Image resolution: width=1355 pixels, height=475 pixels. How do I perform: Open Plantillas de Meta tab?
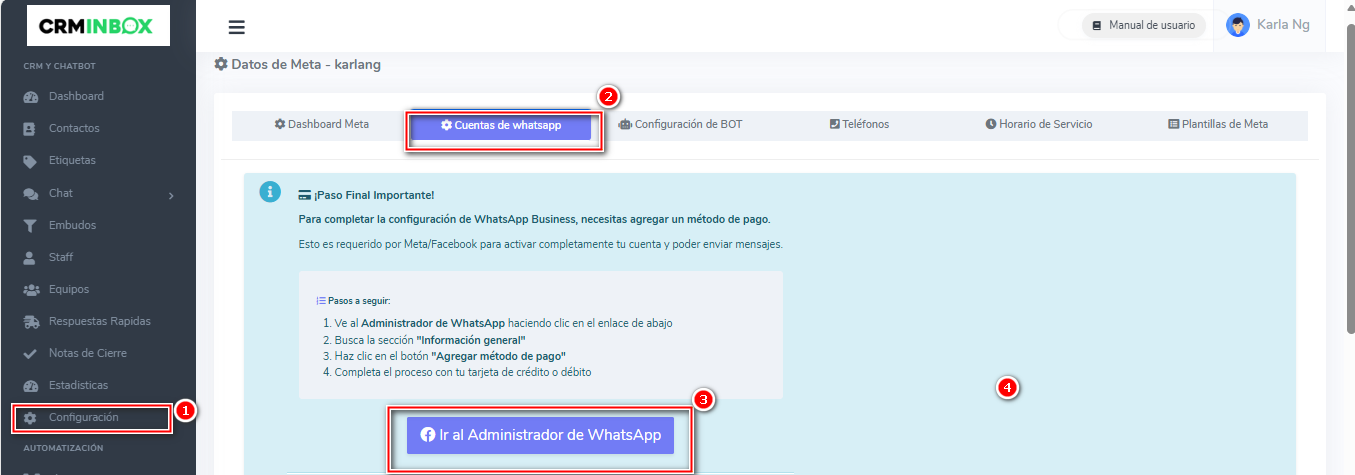click(x=1217, y=125)
